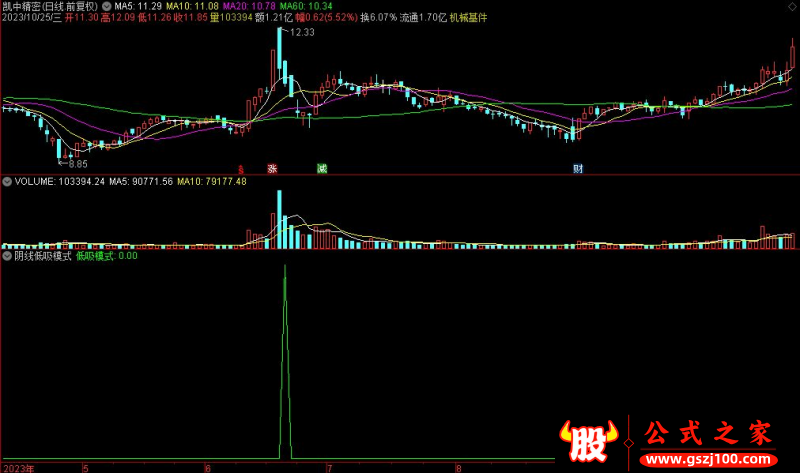The image size is (800, 473).
Task: Click the MA5: 11.29 label
Action: (138, 7)
